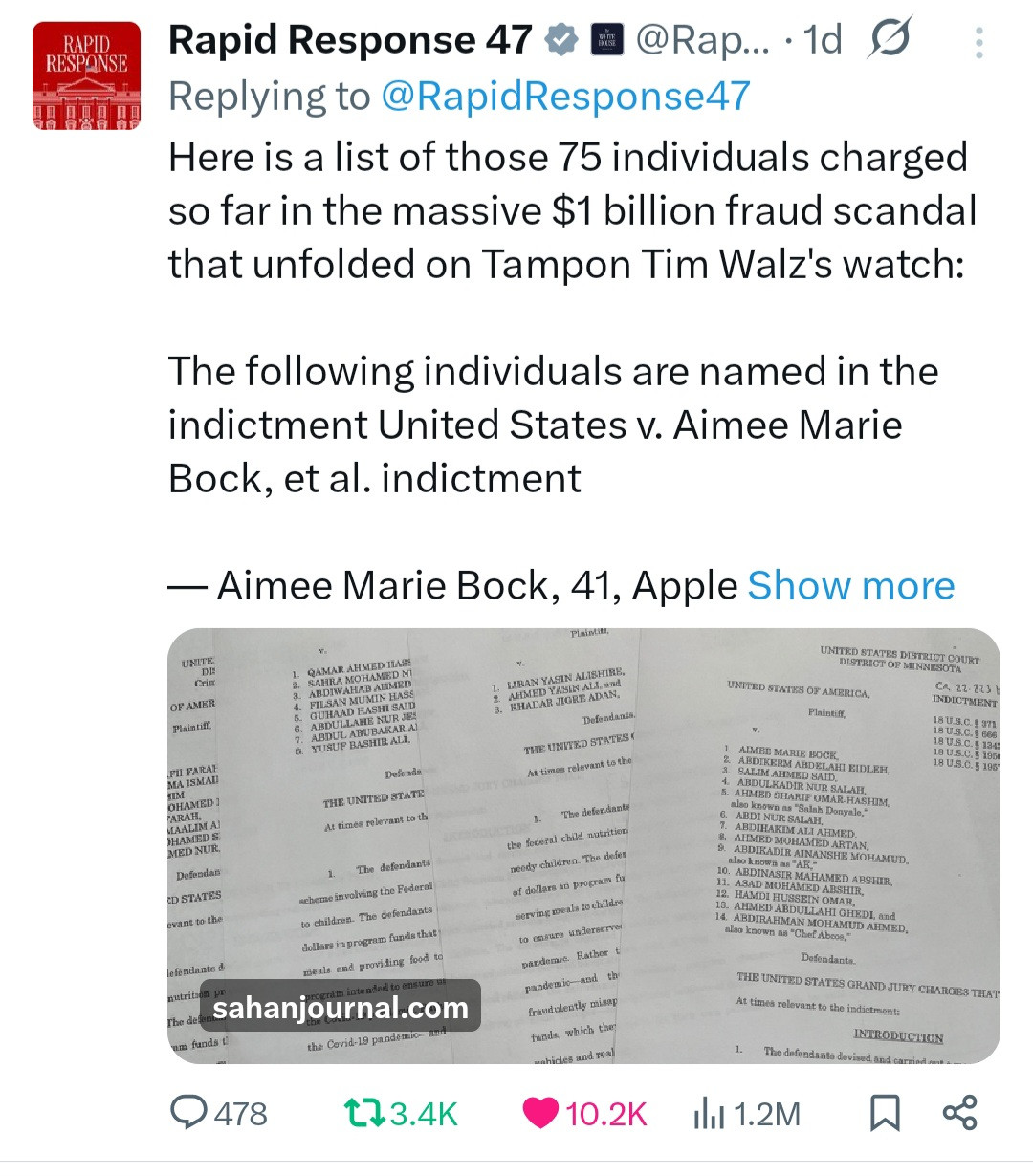The image size is (1033, 1176).
Task: Tap the 3.4K retweet count
Action: (x=424, y=1115)
